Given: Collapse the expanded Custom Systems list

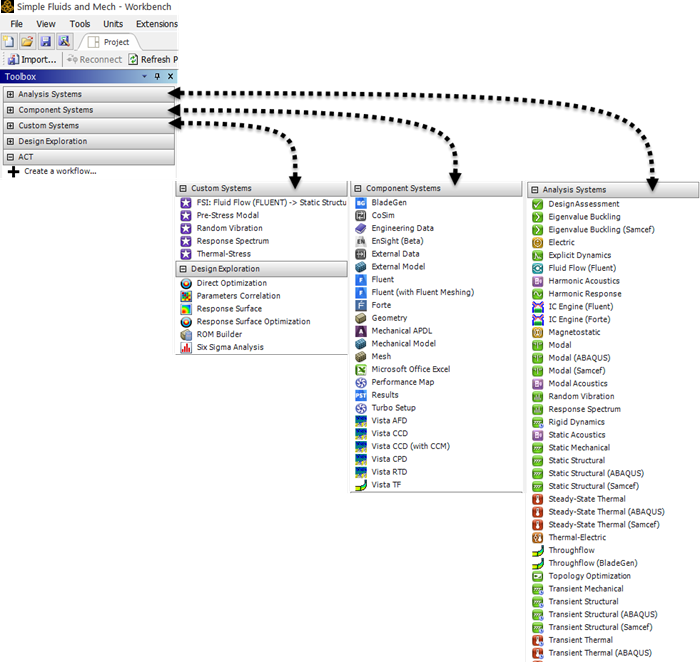Looking at the screenshot, I should [183, 188].
